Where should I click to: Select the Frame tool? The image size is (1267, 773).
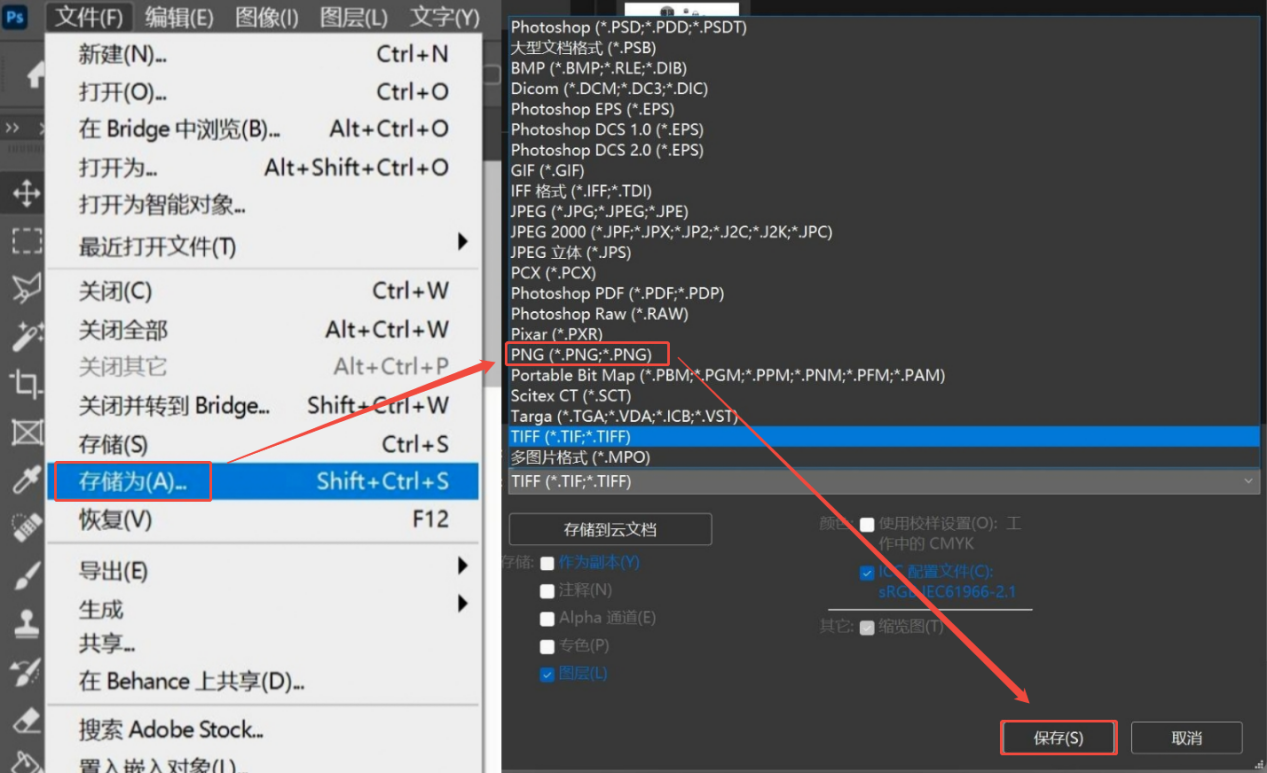tap(26, 432)
